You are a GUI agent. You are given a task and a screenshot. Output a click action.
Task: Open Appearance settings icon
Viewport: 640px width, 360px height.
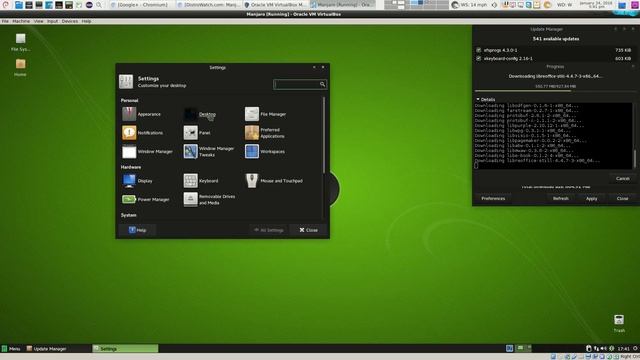[x=129, y=114]
